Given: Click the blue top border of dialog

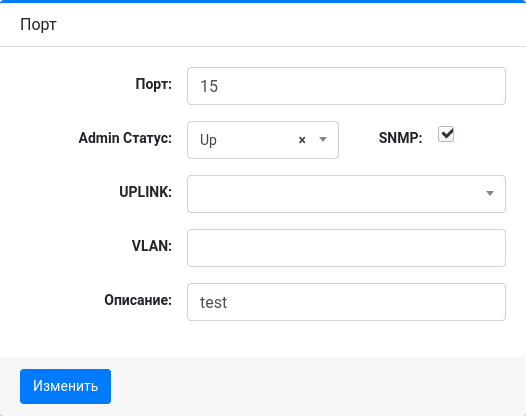Looking at the screenshot, I should (x=263, y=1).
